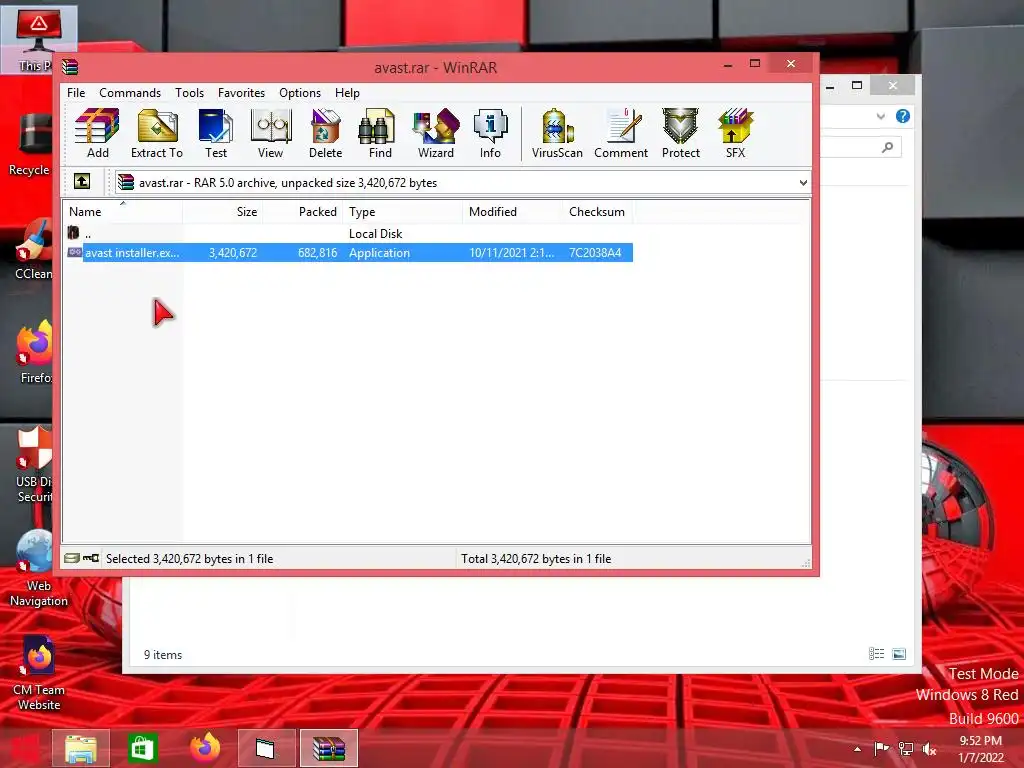
Task: Select the avast installer.exe file row
Action: 349,253
